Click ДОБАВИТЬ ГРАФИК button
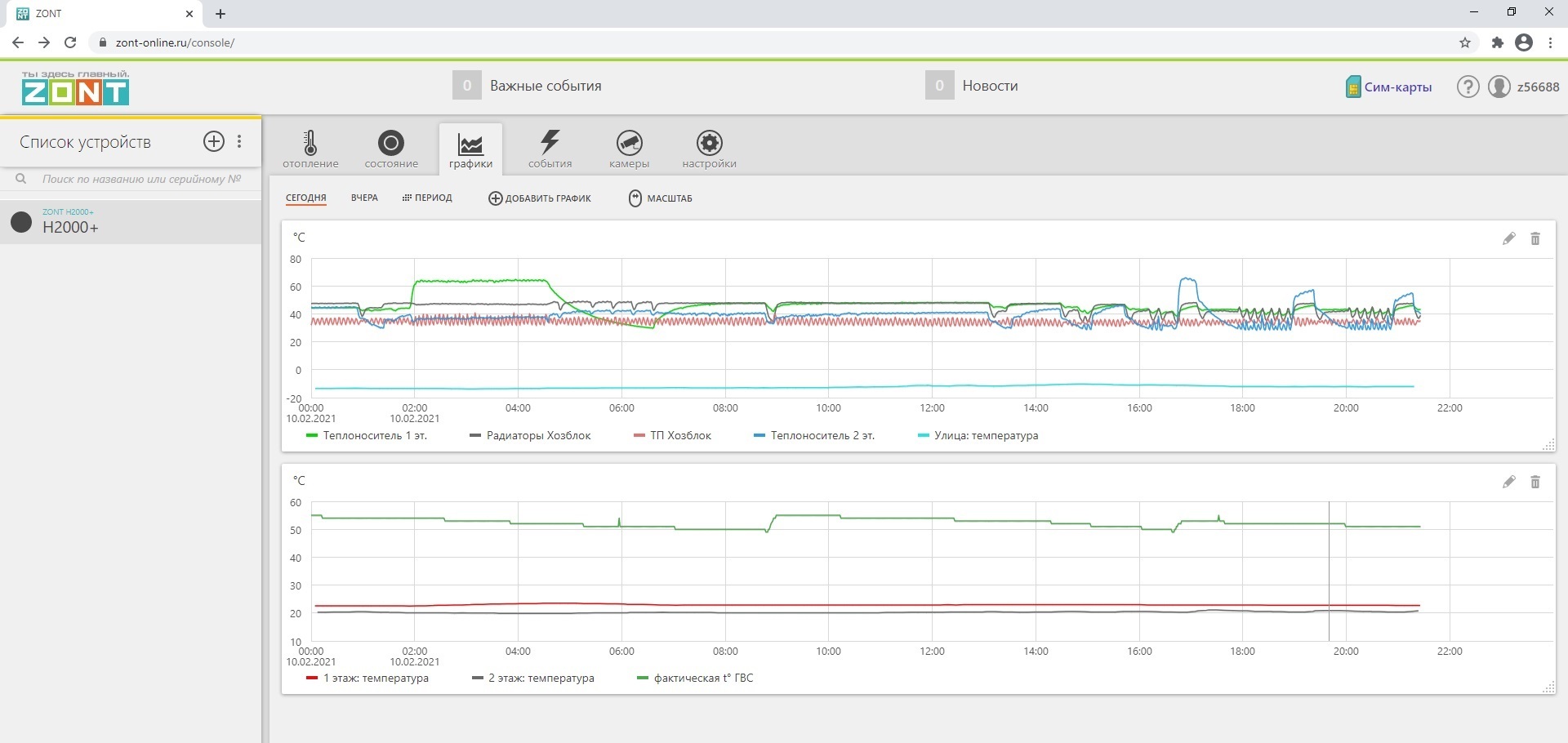 pyautogui.click(x=540, y=198)
